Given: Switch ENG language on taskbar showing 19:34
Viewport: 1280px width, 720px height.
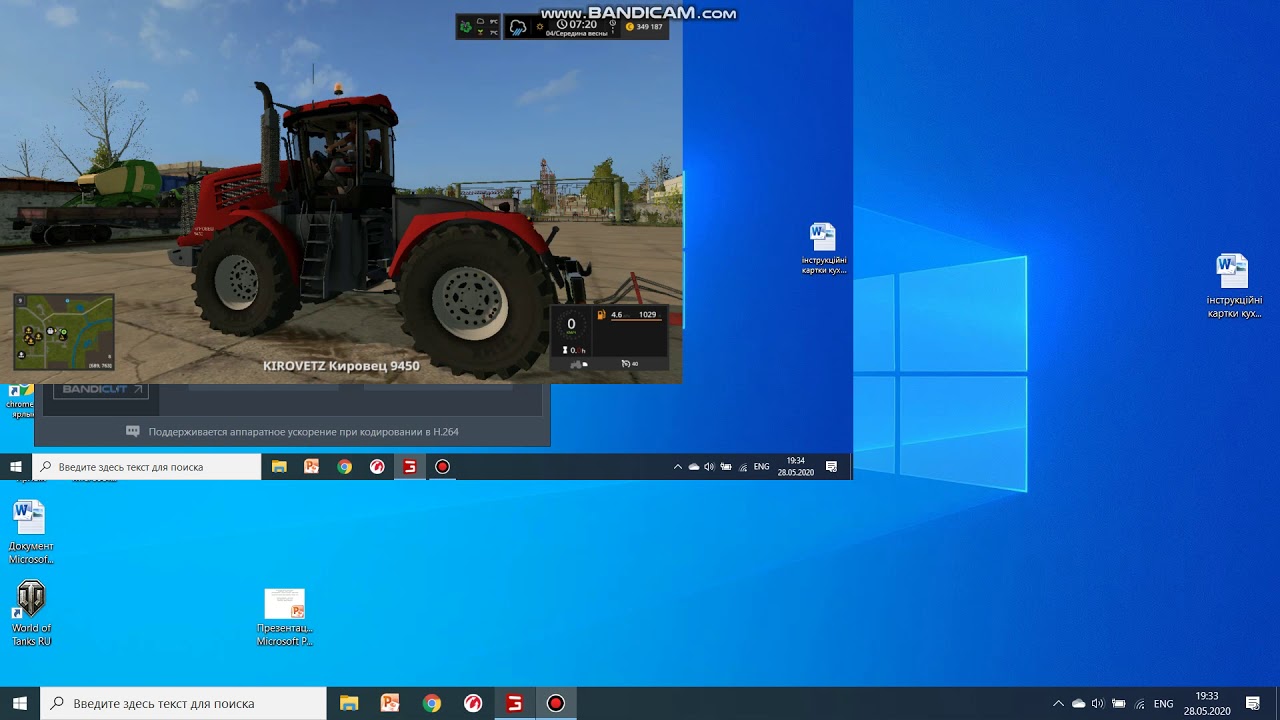Looking at the screenshot, I should [761, 467].
